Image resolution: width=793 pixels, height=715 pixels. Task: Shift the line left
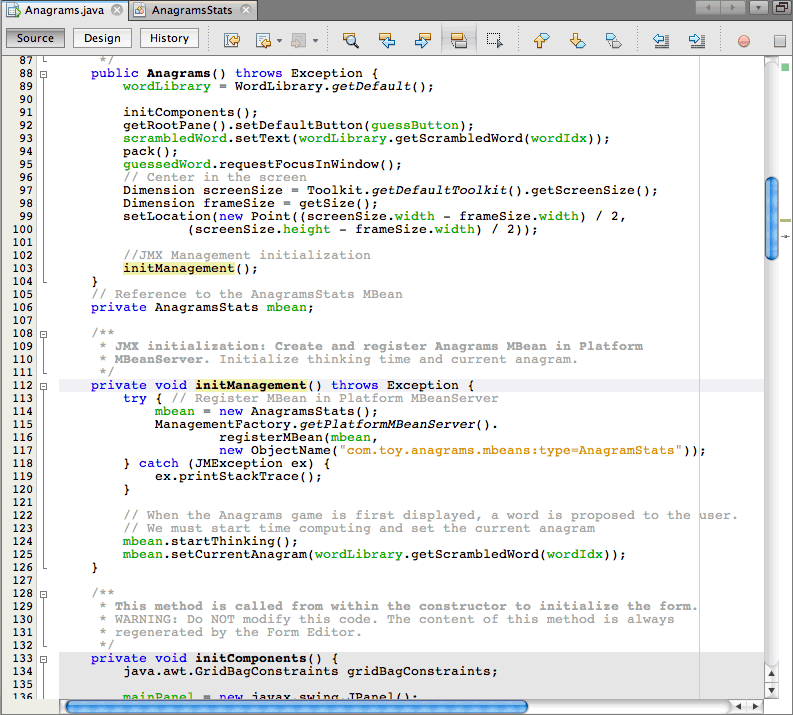pos(661,40)
